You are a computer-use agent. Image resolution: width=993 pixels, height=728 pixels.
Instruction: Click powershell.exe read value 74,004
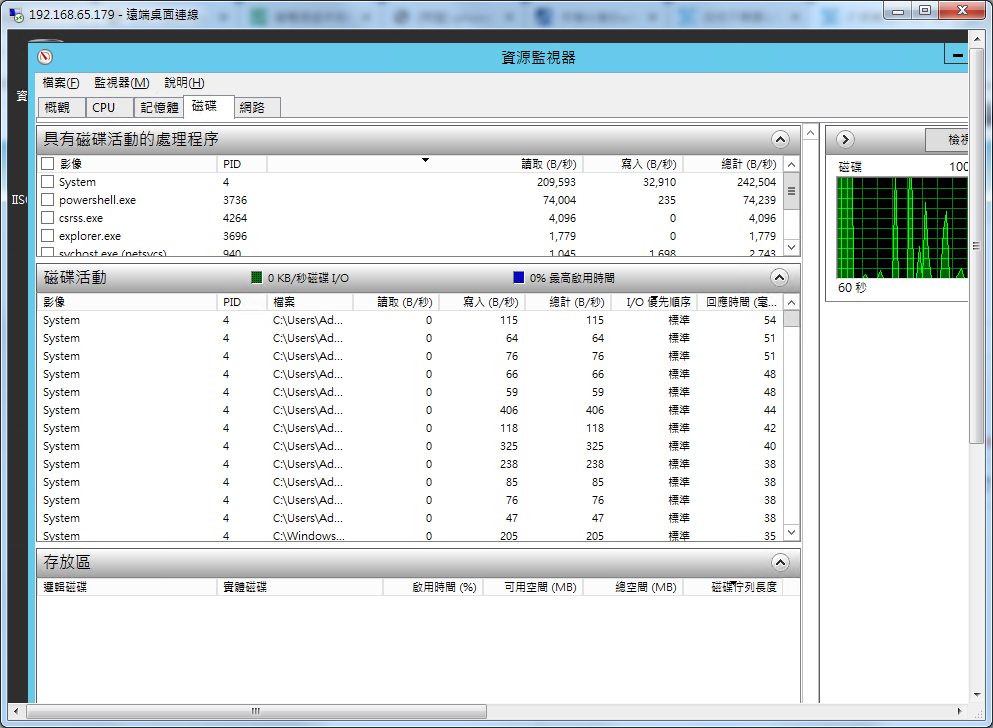[x=559, y=200]
